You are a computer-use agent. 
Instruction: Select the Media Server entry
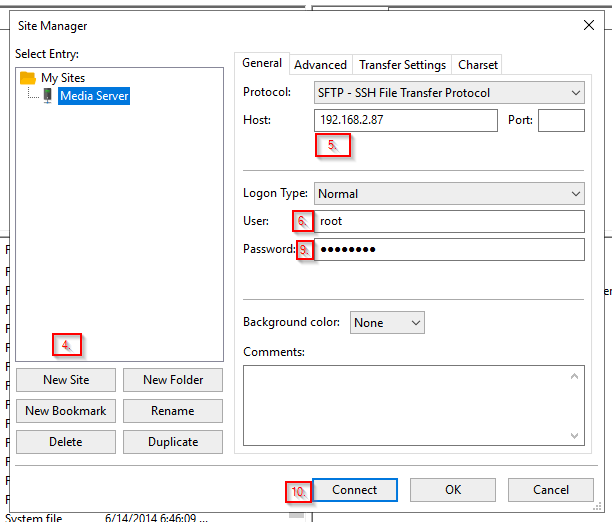(x=94, y=96)
